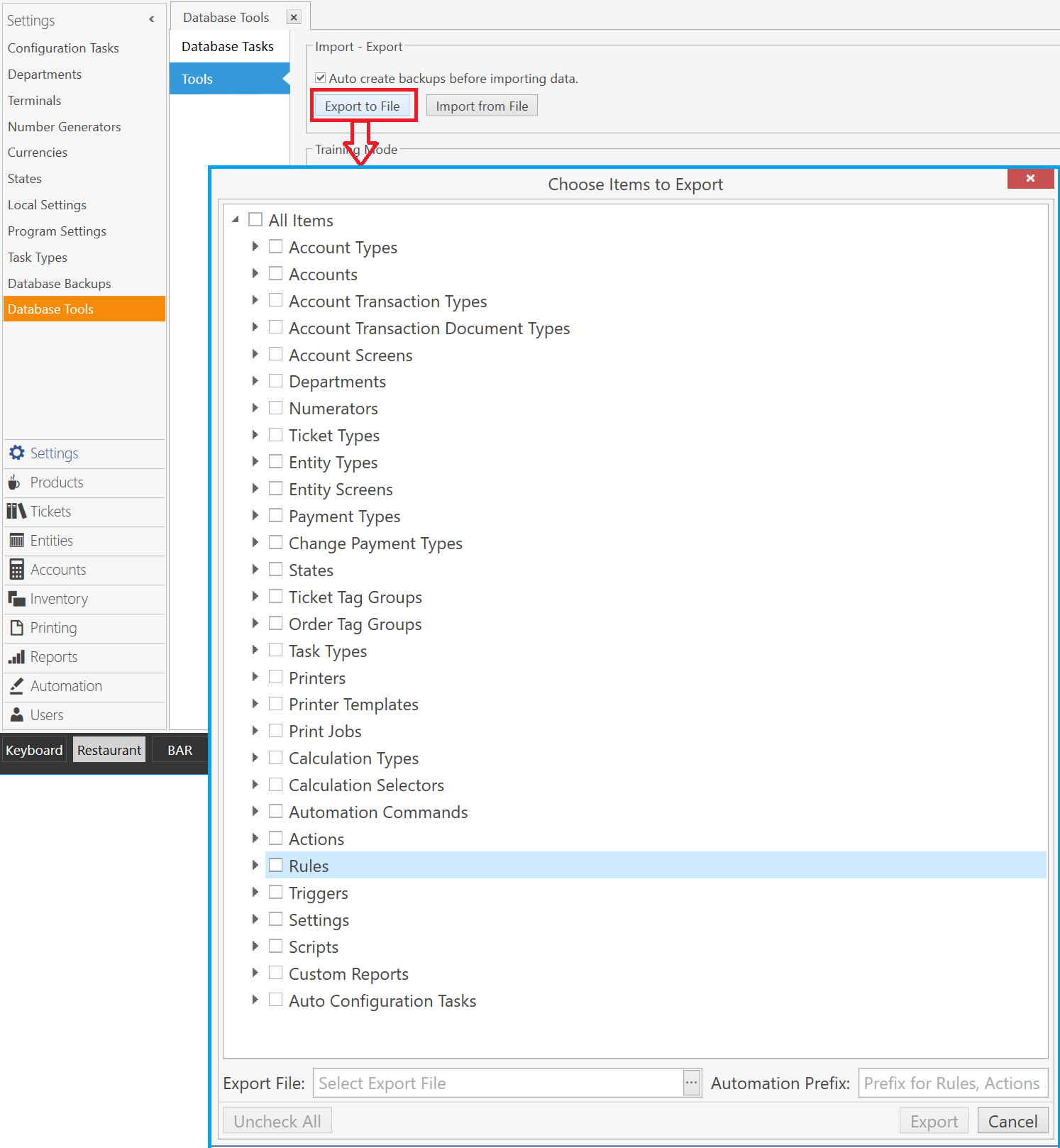Open Terminals settings entry
This screenshot has width=1060, height=1148.
pyautogui.click(x=35, y=101)
